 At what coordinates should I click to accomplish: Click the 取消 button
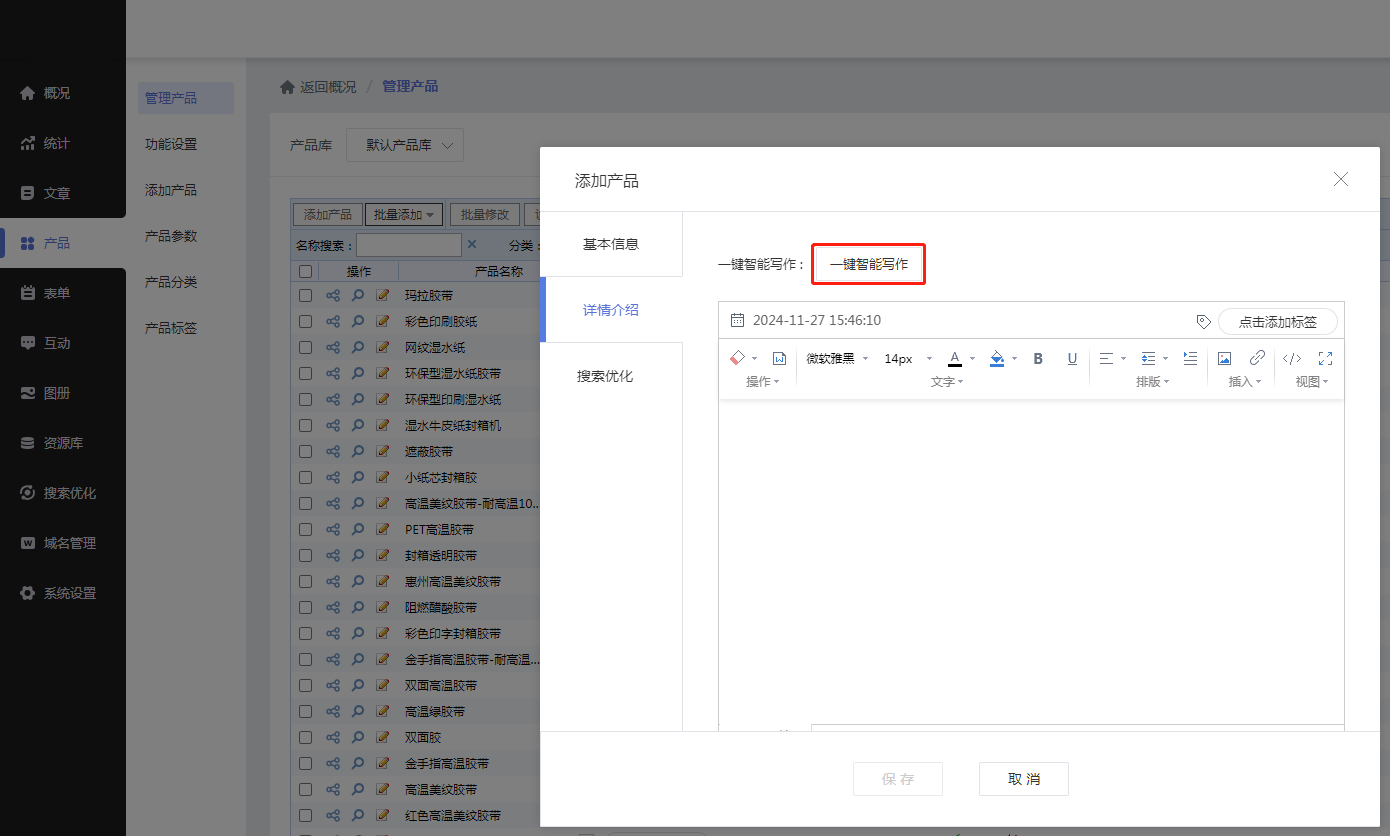1023,779
